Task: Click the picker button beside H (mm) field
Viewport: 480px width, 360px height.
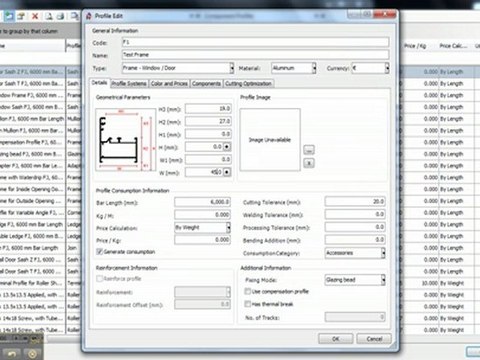Action: pyautogui.click(x=227, y=147)
